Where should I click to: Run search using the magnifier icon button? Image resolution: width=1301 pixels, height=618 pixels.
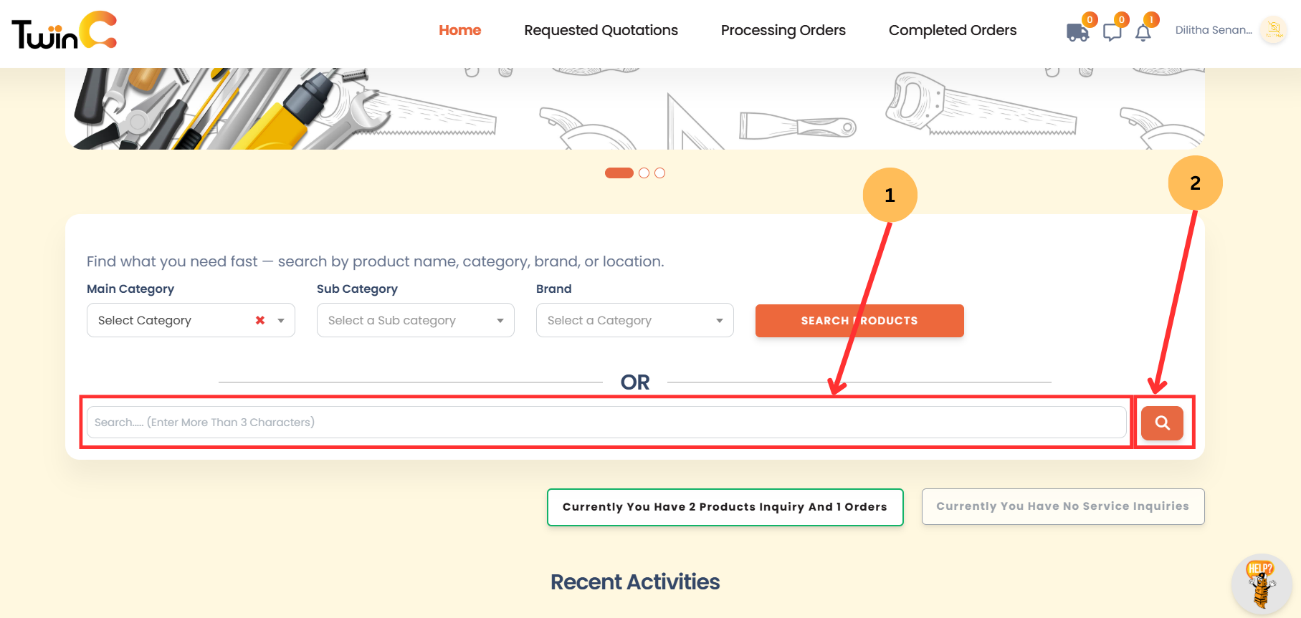click(1161, 422)
